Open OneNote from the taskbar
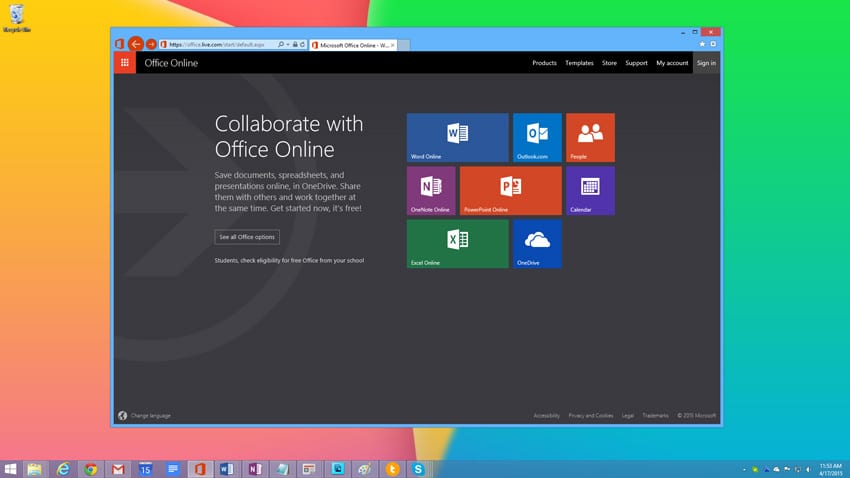The width and height of the screenshot is (850, 478). (255, 469)
